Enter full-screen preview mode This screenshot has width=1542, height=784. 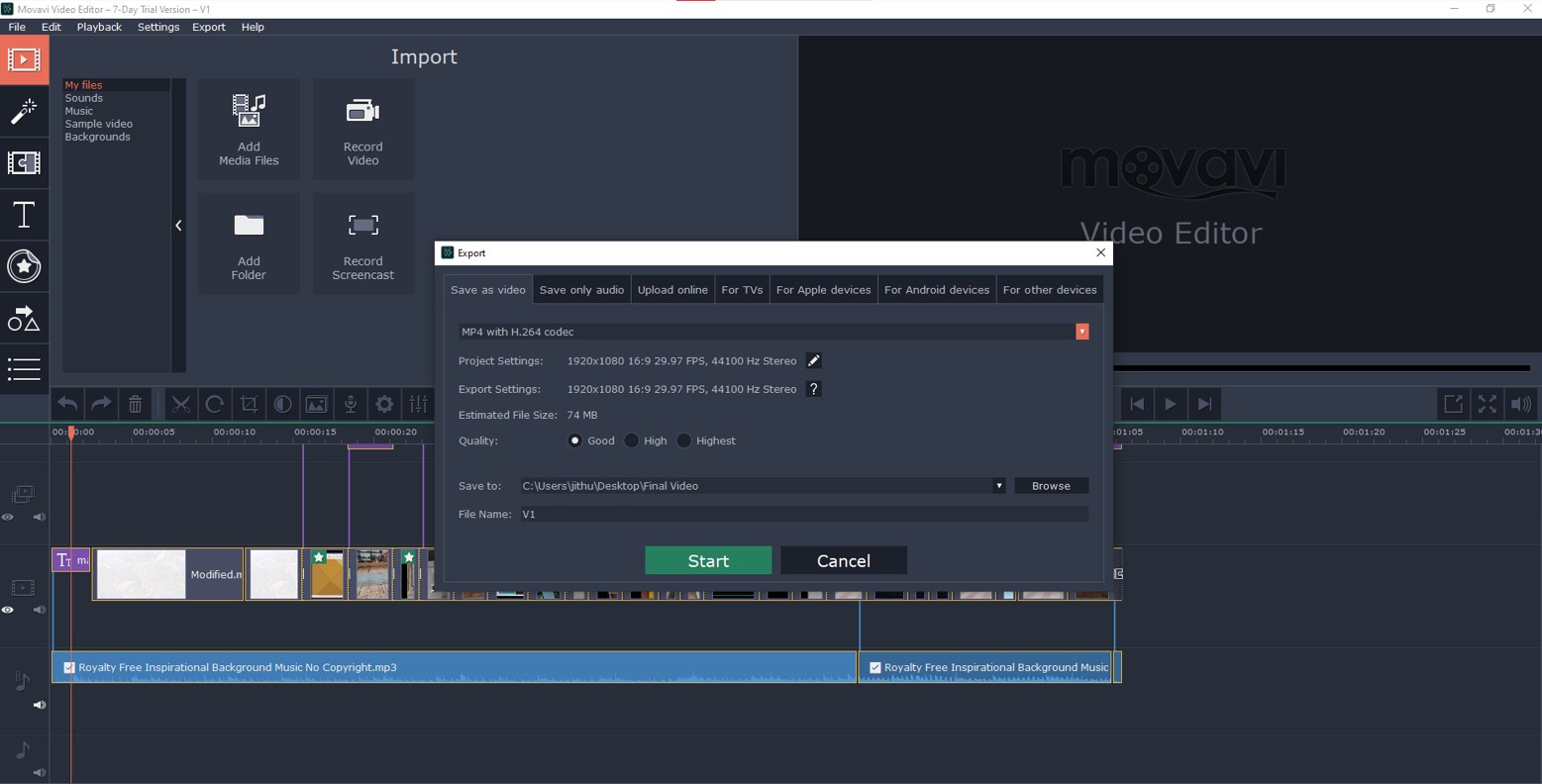[1487, 404]
